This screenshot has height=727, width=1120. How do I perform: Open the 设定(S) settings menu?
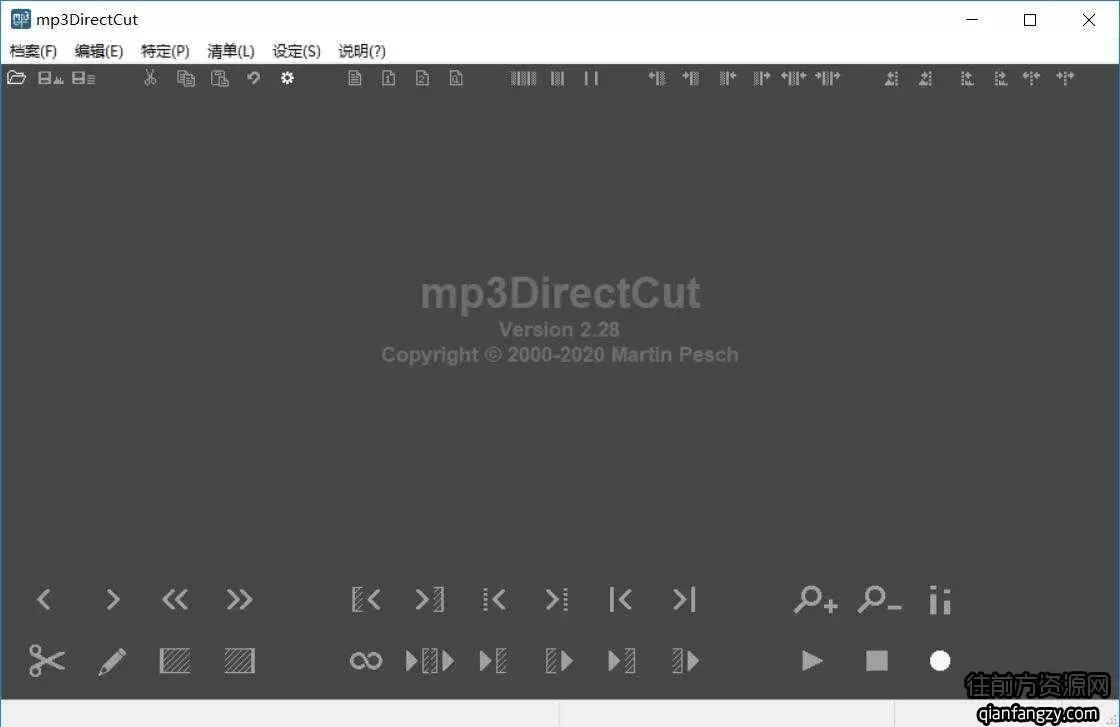(296, 51)
